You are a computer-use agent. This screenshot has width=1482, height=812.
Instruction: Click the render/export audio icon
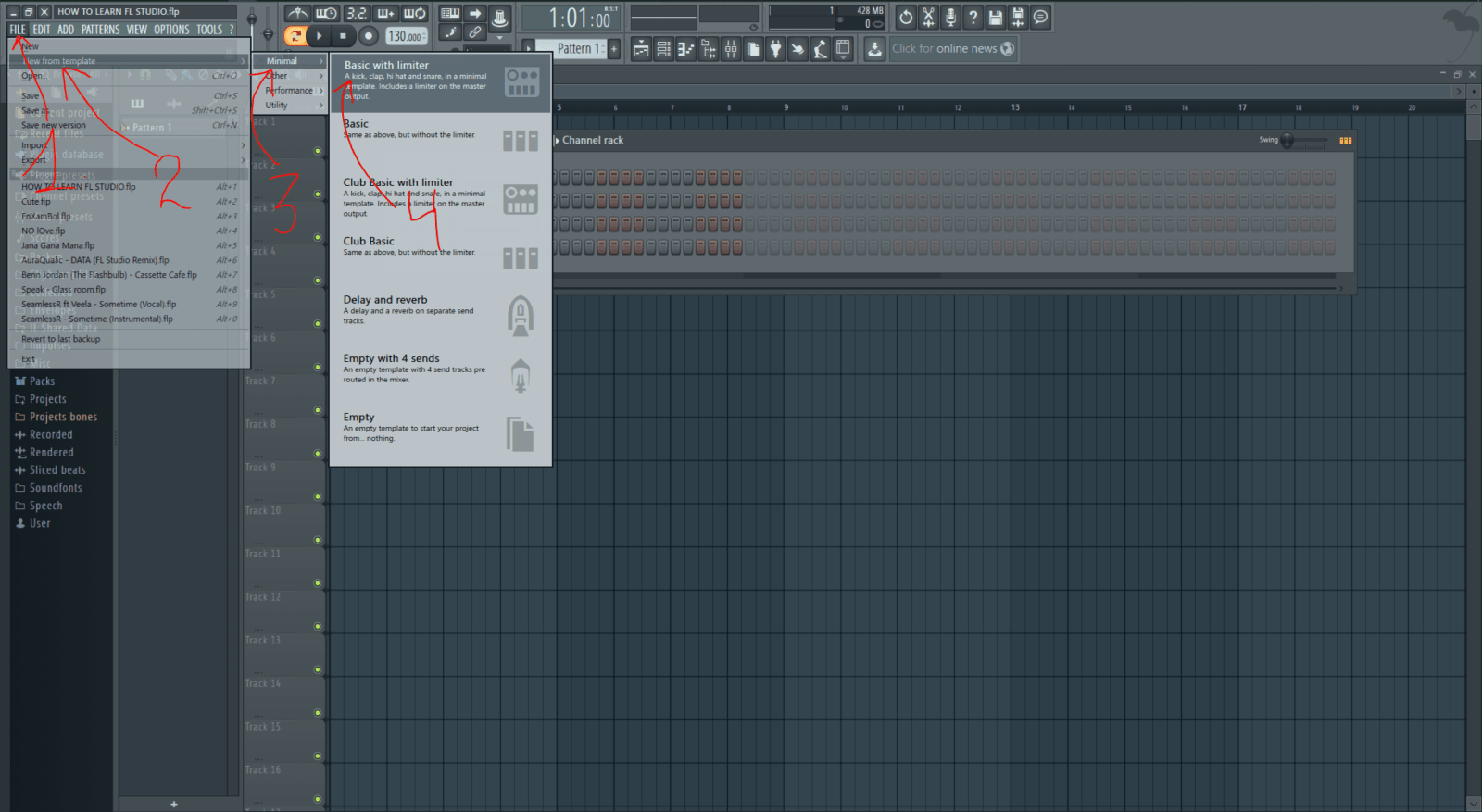tap(1018, 17)
